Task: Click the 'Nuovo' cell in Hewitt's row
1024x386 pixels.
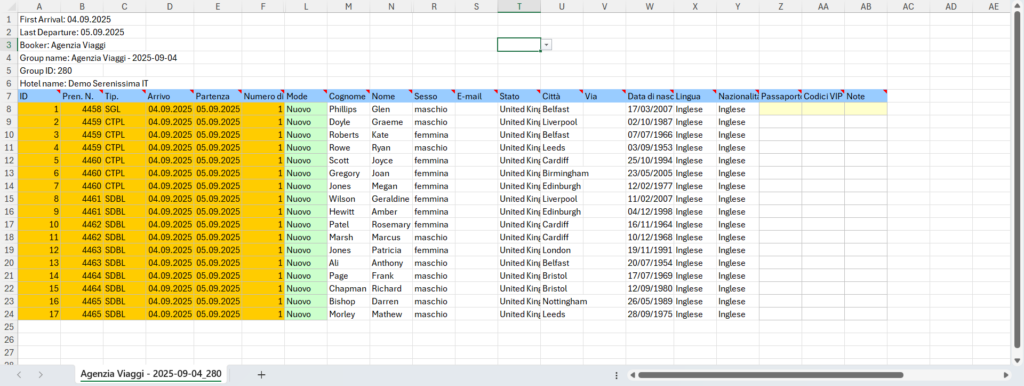Action: (x=306, y=212)
